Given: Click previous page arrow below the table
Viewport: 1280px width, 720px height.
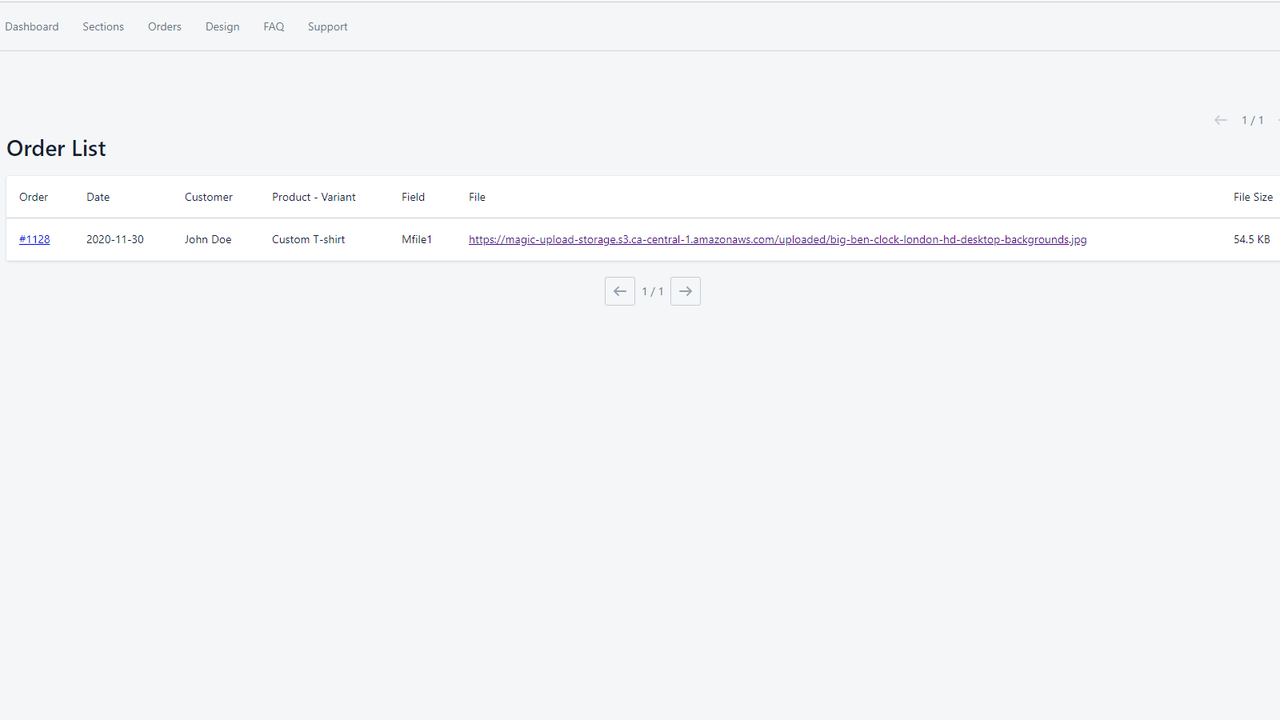Looking at the screenshot, I should (x=620, y=291).
